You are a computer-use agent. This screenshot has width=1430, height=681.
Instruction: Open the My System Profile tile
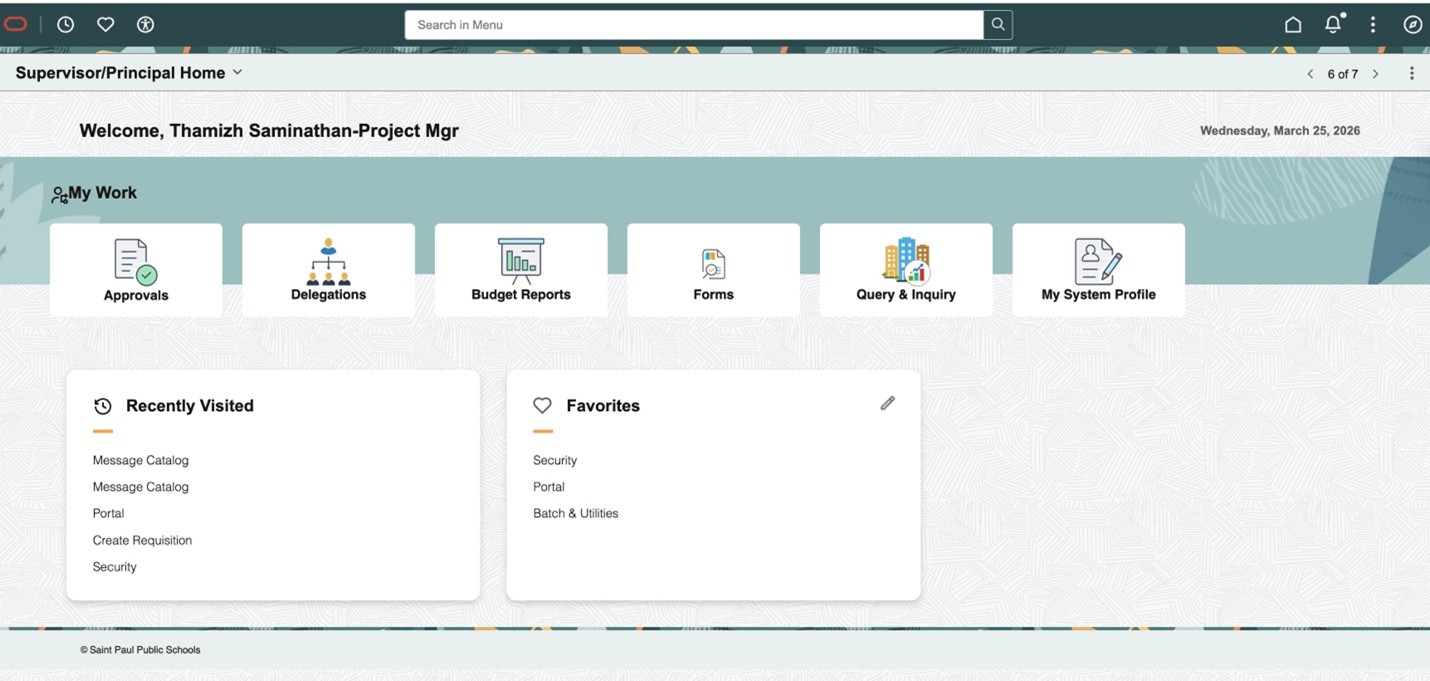coord(1098,270)
